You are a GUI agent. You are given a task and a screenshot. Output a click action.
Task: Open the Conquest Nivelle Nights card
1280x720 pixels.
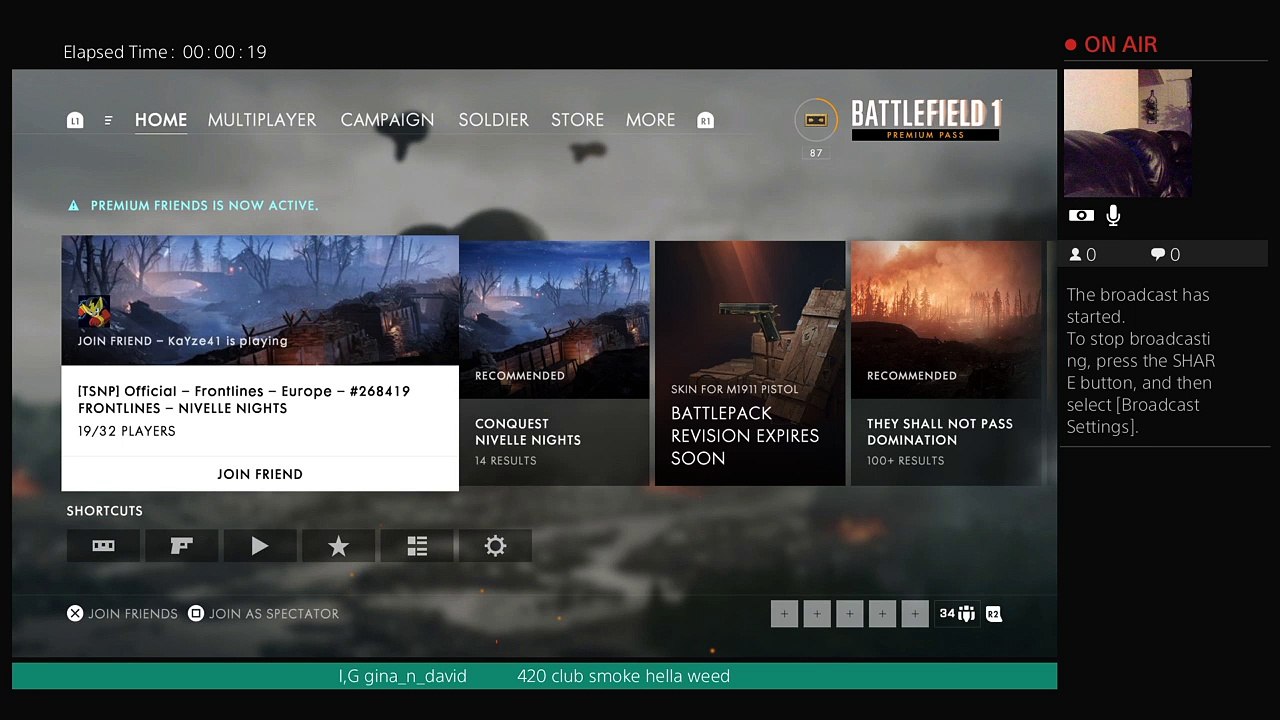[554, 363]
